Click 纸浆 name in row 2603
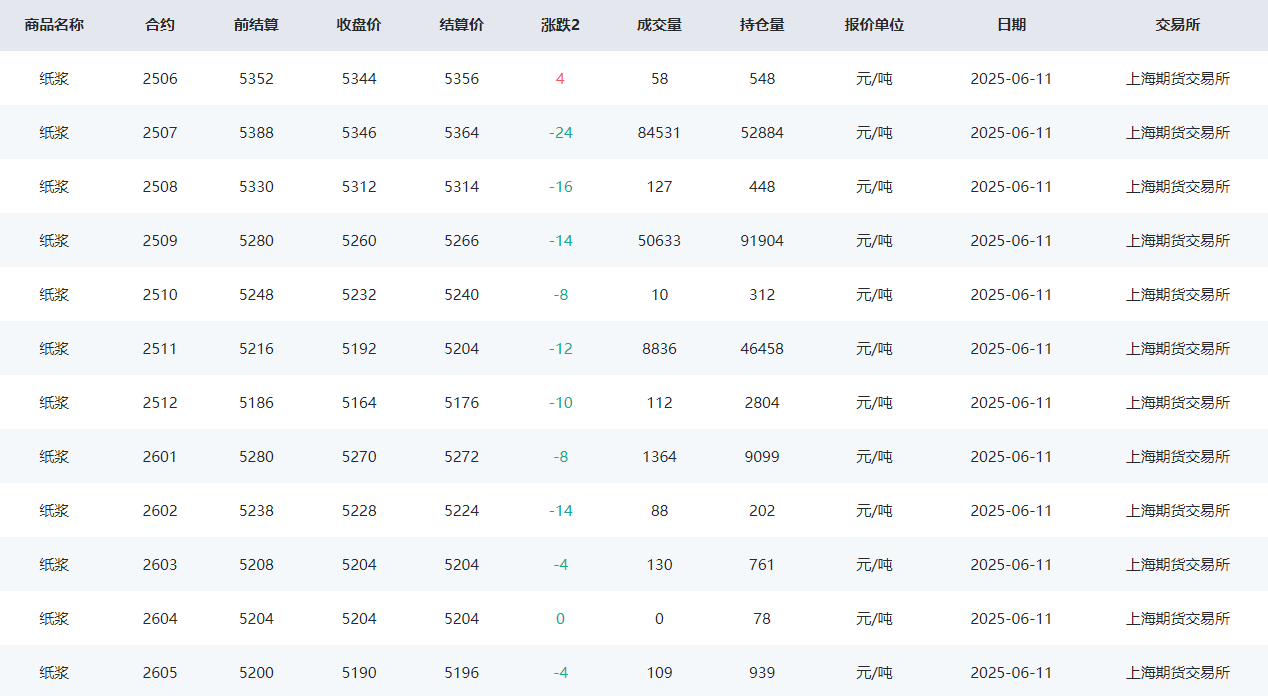The height and width of the screenshot is (696, 1268). [54, 565]
